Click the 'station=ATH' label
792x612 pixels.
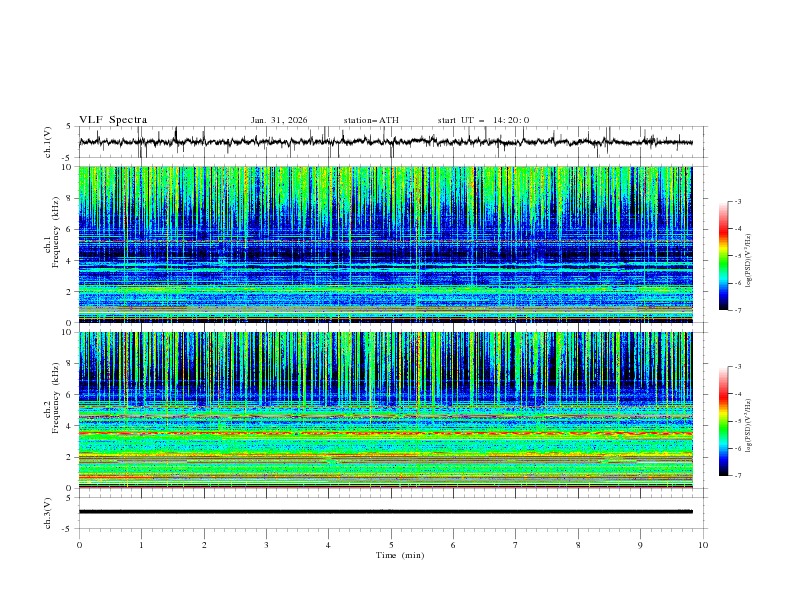pyautogui.click(x=371, y=120)
